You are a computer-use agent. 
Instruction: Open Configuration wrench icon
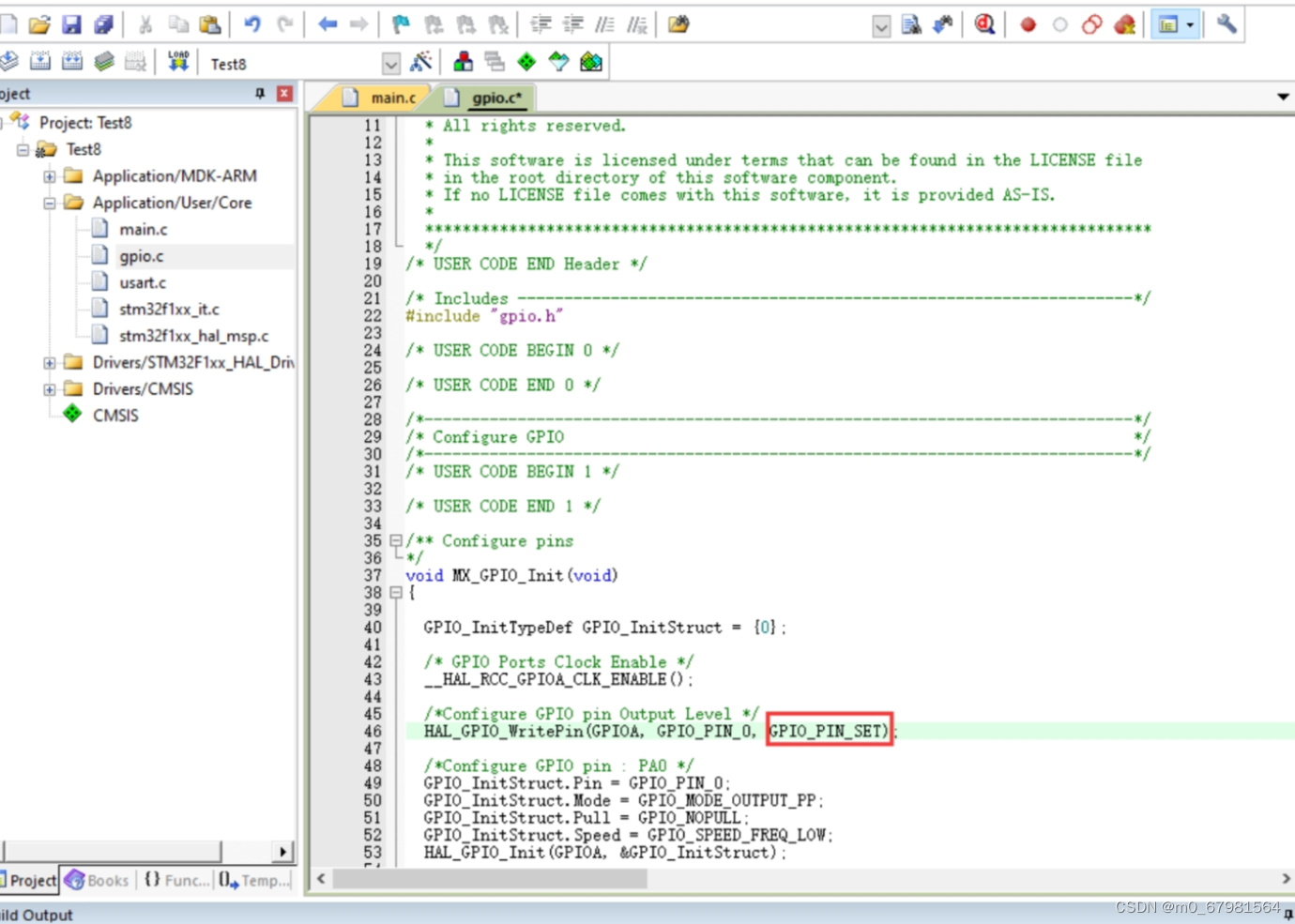tap(1226, 24)
